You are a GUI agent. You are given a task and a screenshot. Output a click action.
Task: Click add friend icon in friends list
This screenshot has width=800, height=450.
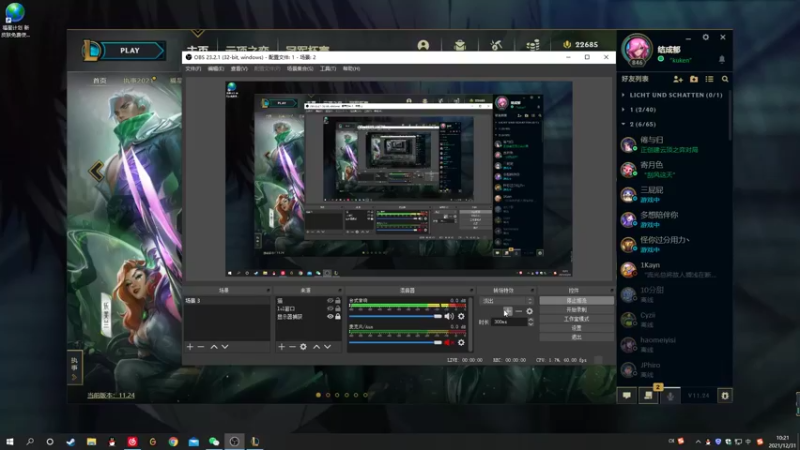click(678, 79)
